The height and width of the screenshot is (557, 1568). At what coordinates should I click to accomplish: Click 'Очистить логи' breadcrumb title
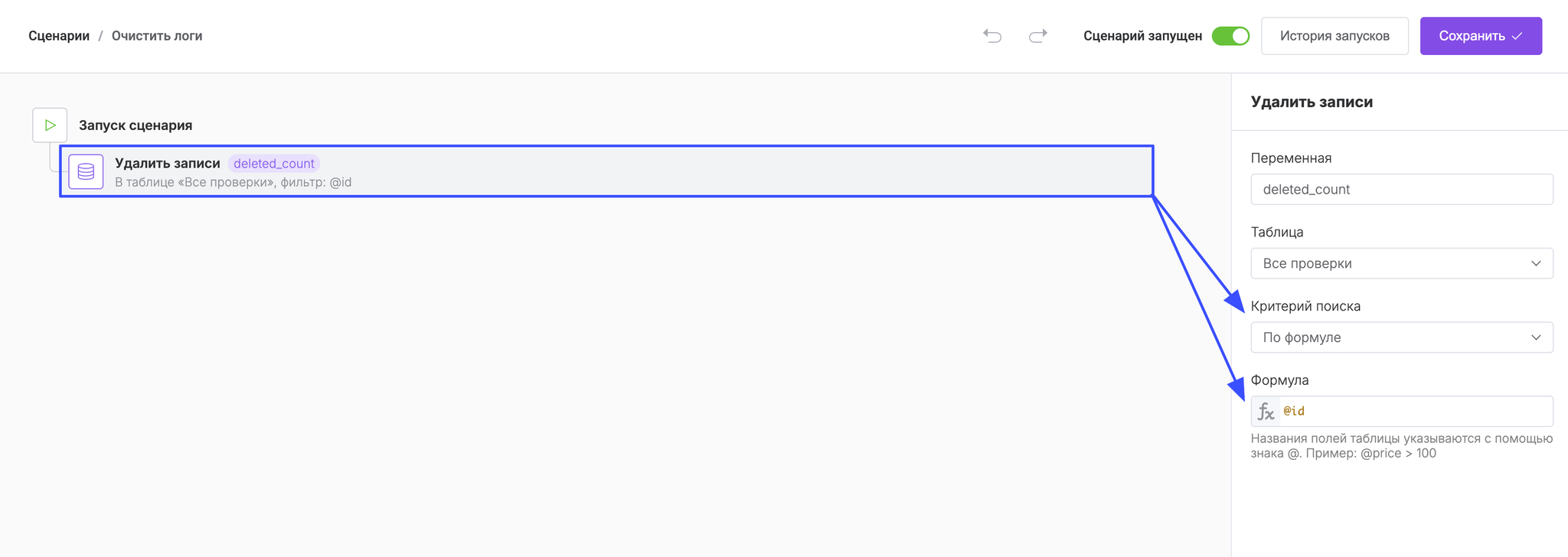pyautogui.click(x=157, y=36)
